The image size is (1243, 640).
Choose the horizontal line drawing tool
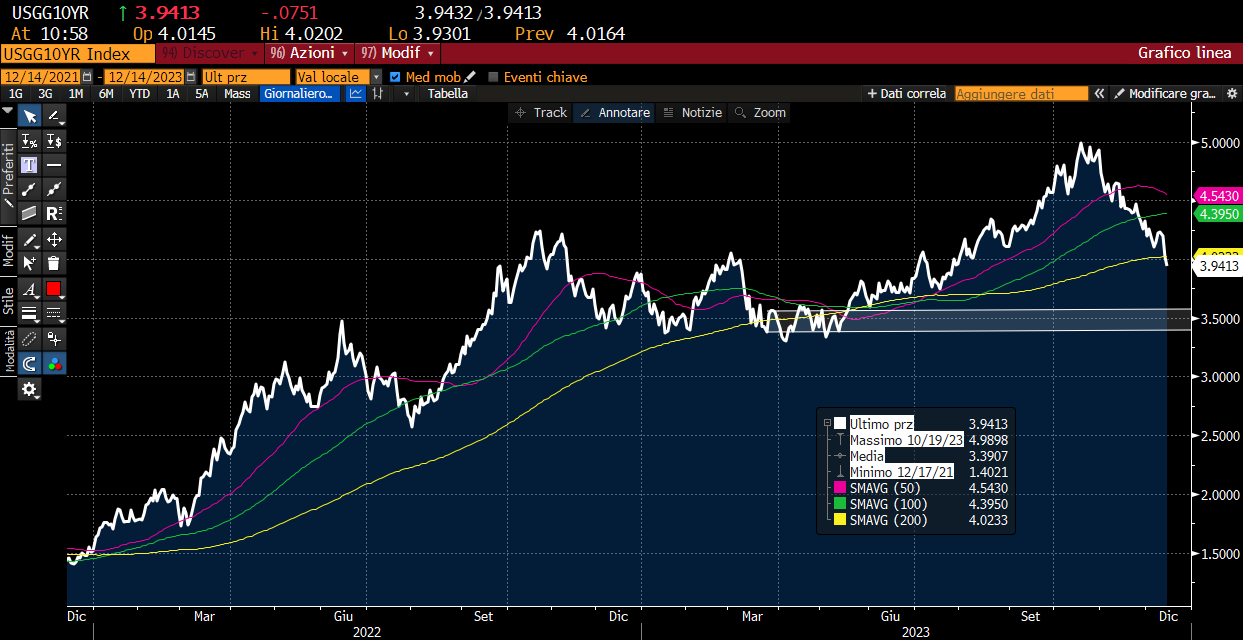54,164
